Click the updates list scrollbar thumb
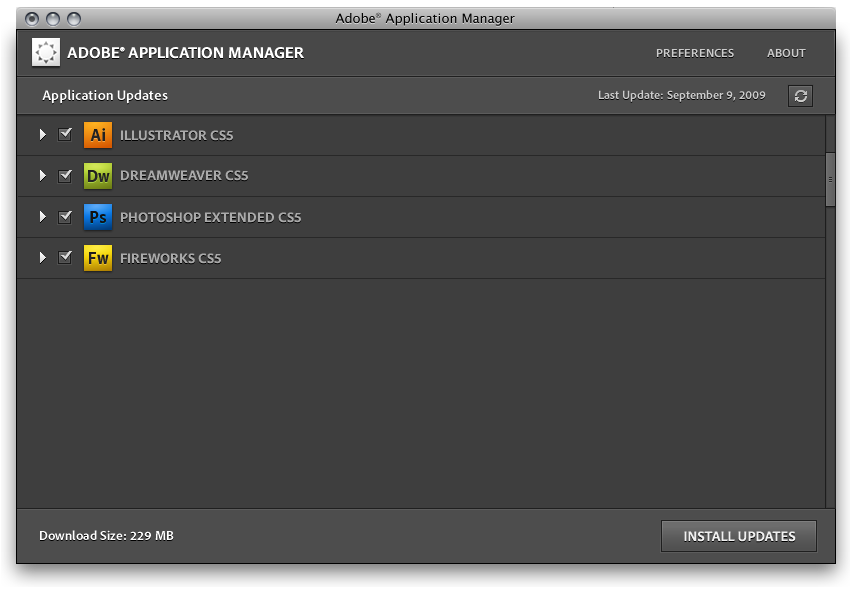Viewport: 850px width, 600px height. pyautogui.click(x=830, y=179)
